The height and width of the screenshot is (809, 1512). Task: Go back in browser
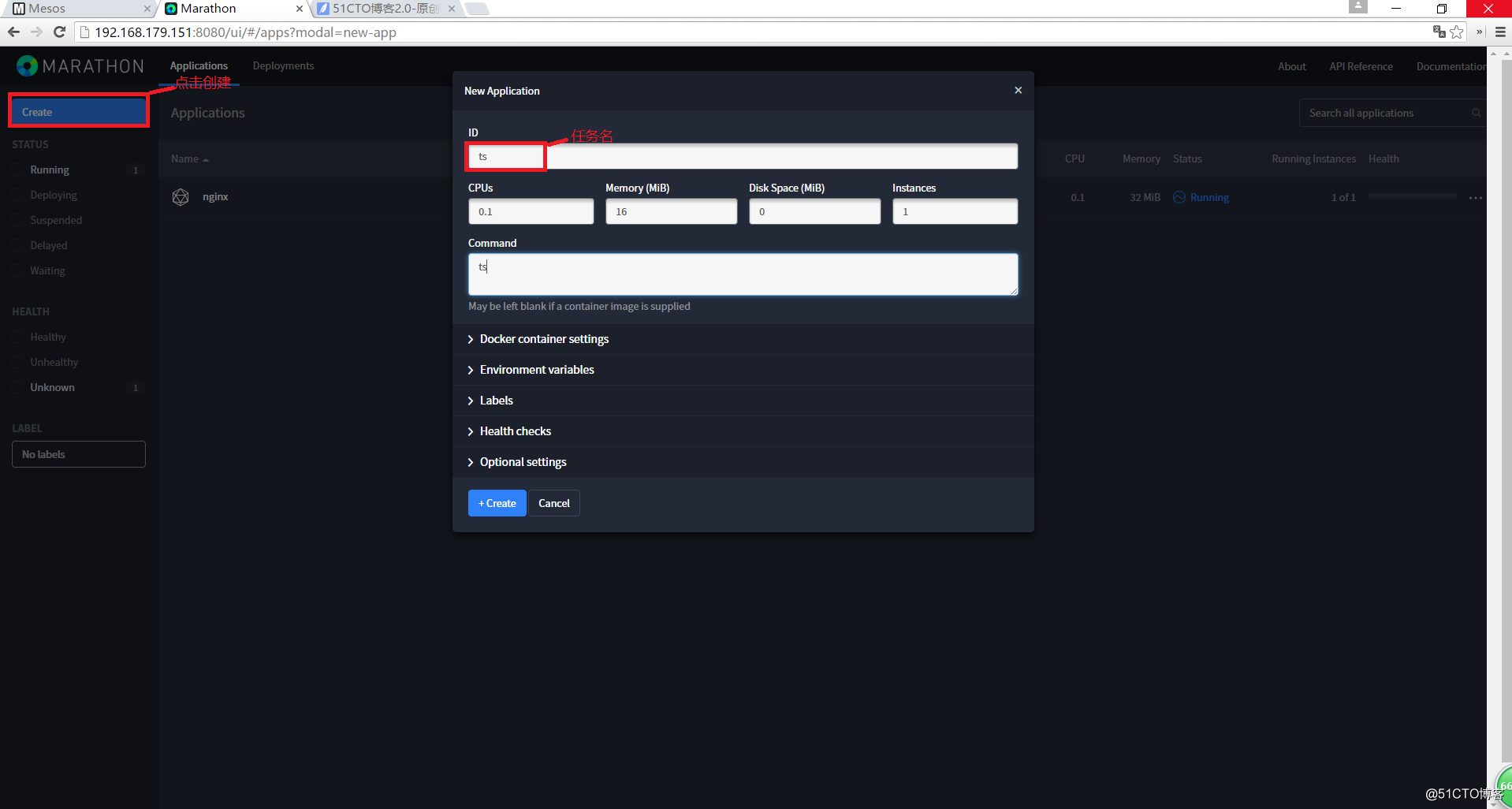click(x=13, y=32)
